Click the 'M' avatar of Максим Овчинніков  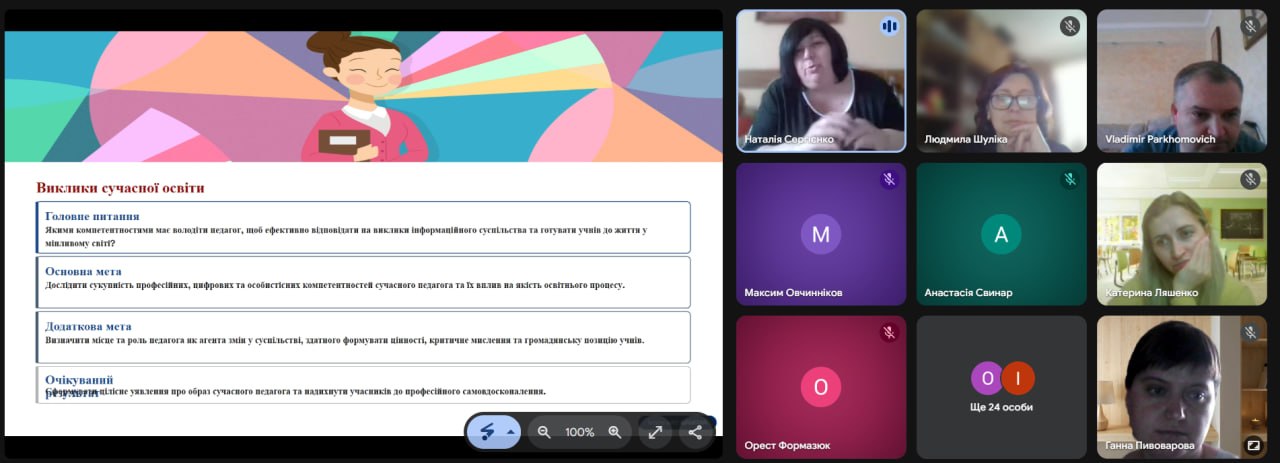pos(821,234)
